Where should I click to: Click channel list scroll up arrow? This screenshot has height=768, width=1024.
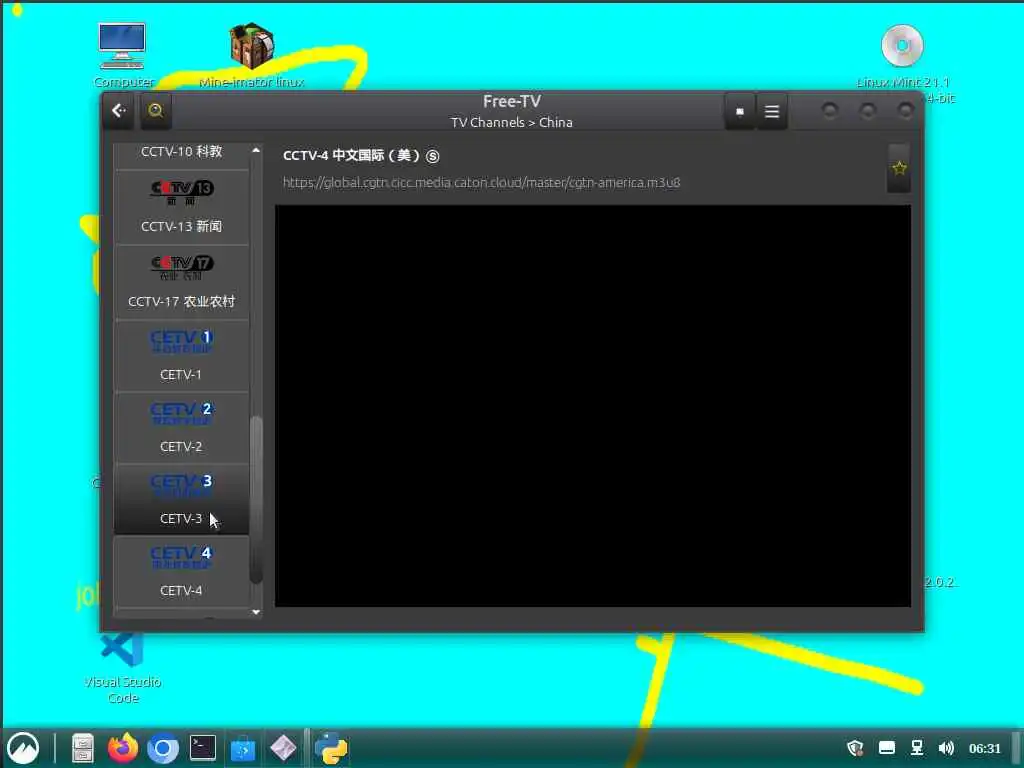(x=256, y=150)
